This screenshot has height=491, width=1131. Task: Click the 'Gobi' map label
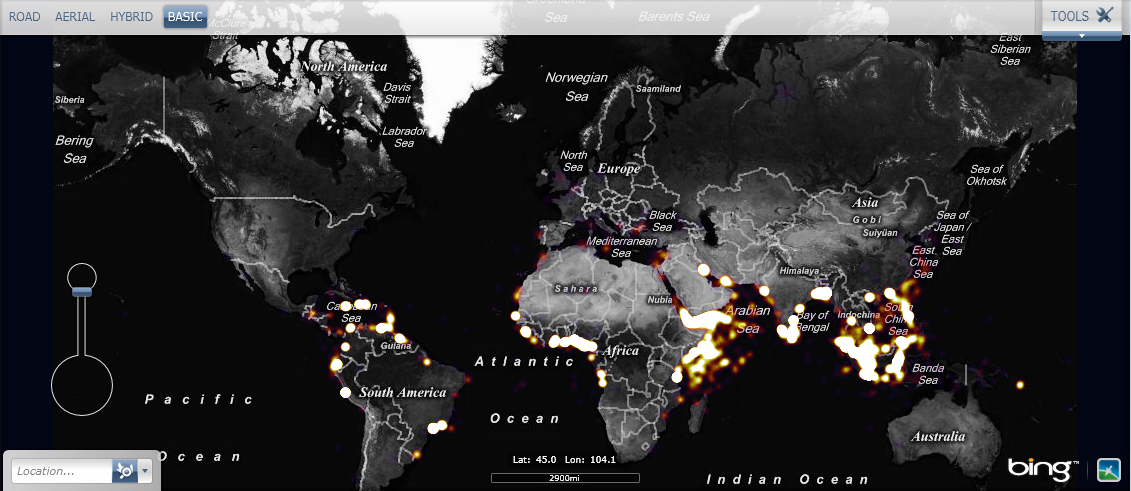[x=868, y=219]
